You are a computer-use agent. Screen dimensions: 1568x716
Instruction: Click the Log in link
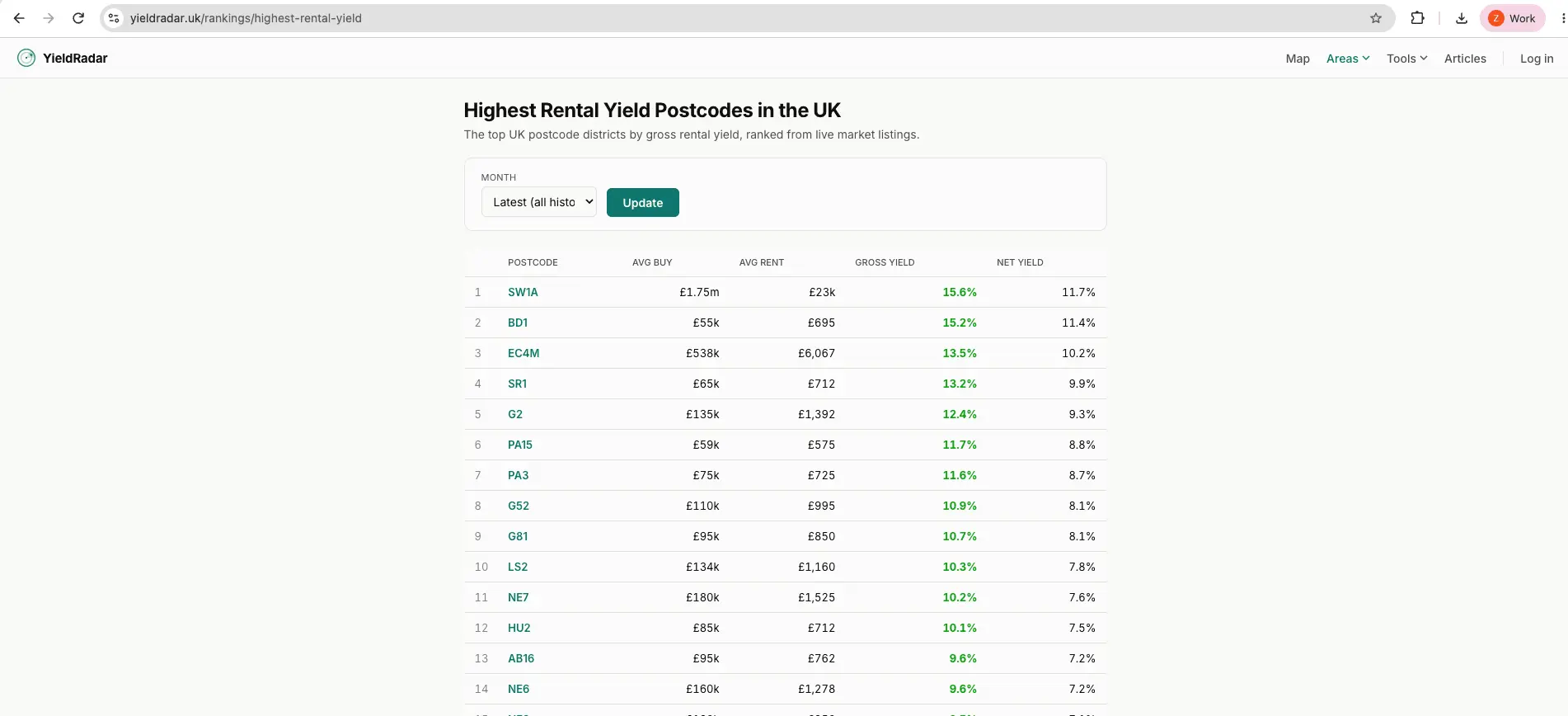[x=1537, y=59]
